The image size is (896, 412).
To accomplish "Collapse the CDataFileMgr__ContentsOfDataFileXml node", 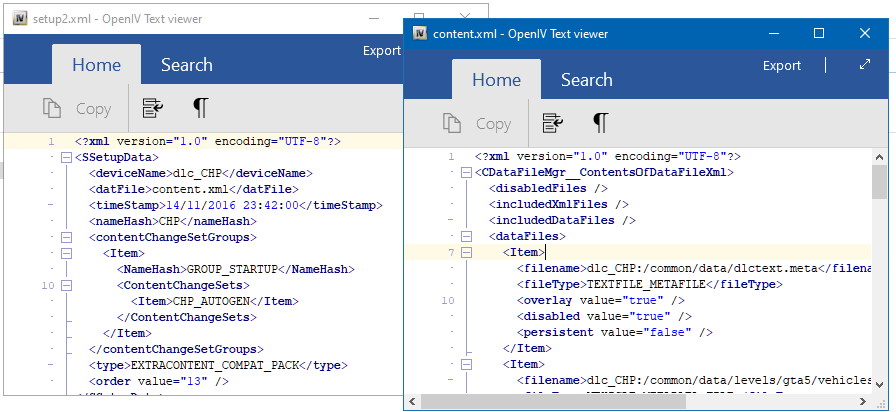I will pos(466,172).
